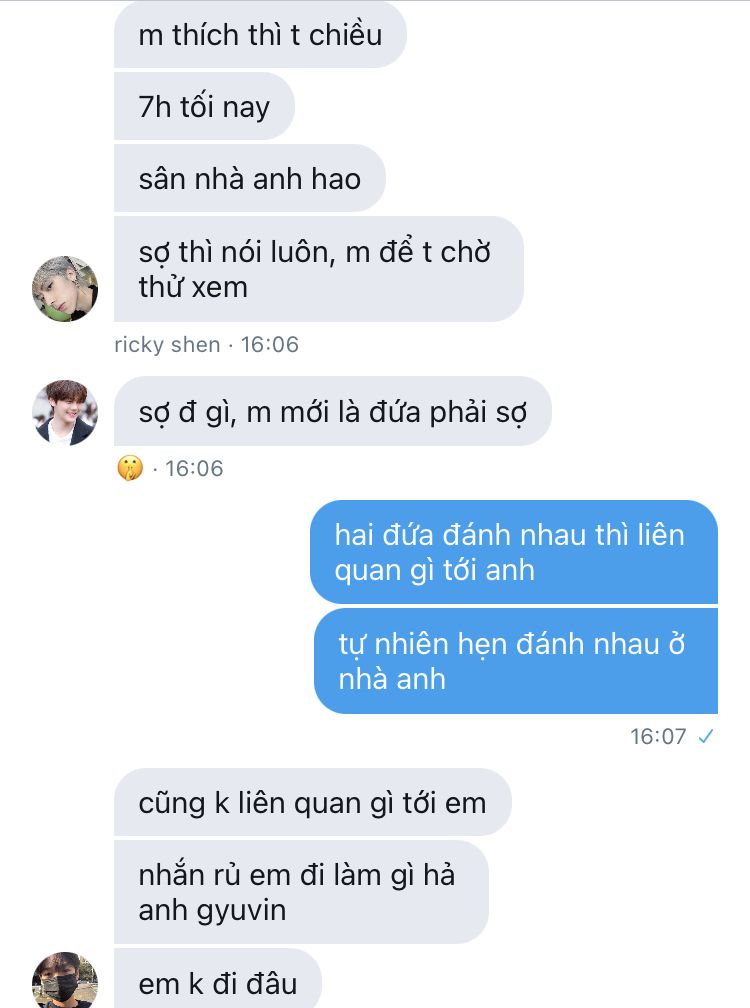
Task: Tap the 16:06 timestamp beside the emoji
Action: 194,469
